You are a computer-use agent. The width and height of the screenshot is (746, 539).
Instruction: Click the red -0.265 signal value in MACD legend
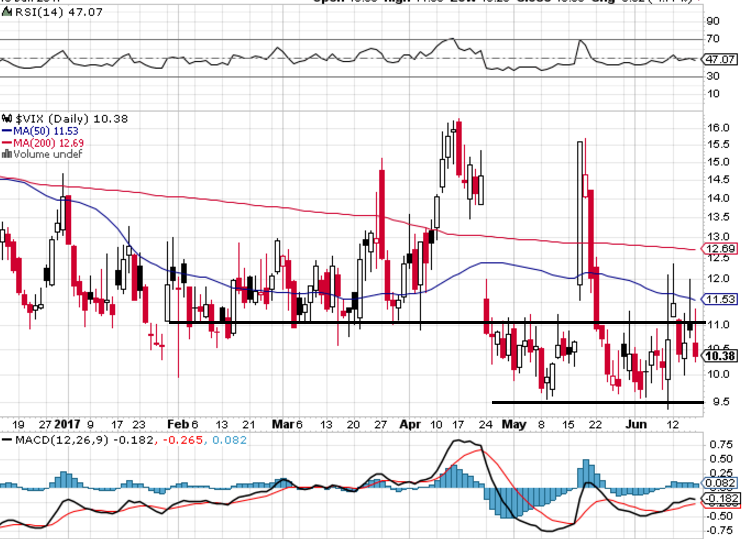[183, 440]
